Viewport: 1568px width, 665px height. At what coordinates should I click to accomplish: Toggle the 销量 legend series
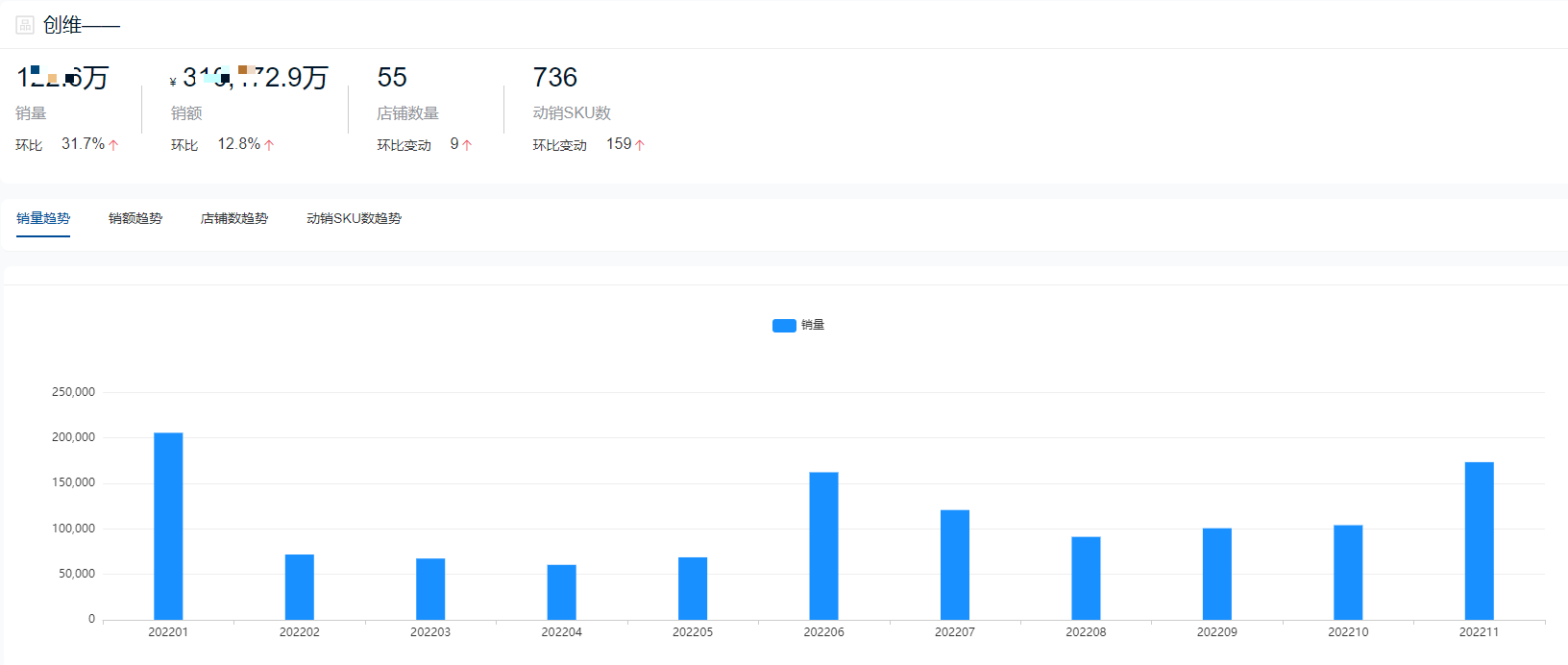798,325
